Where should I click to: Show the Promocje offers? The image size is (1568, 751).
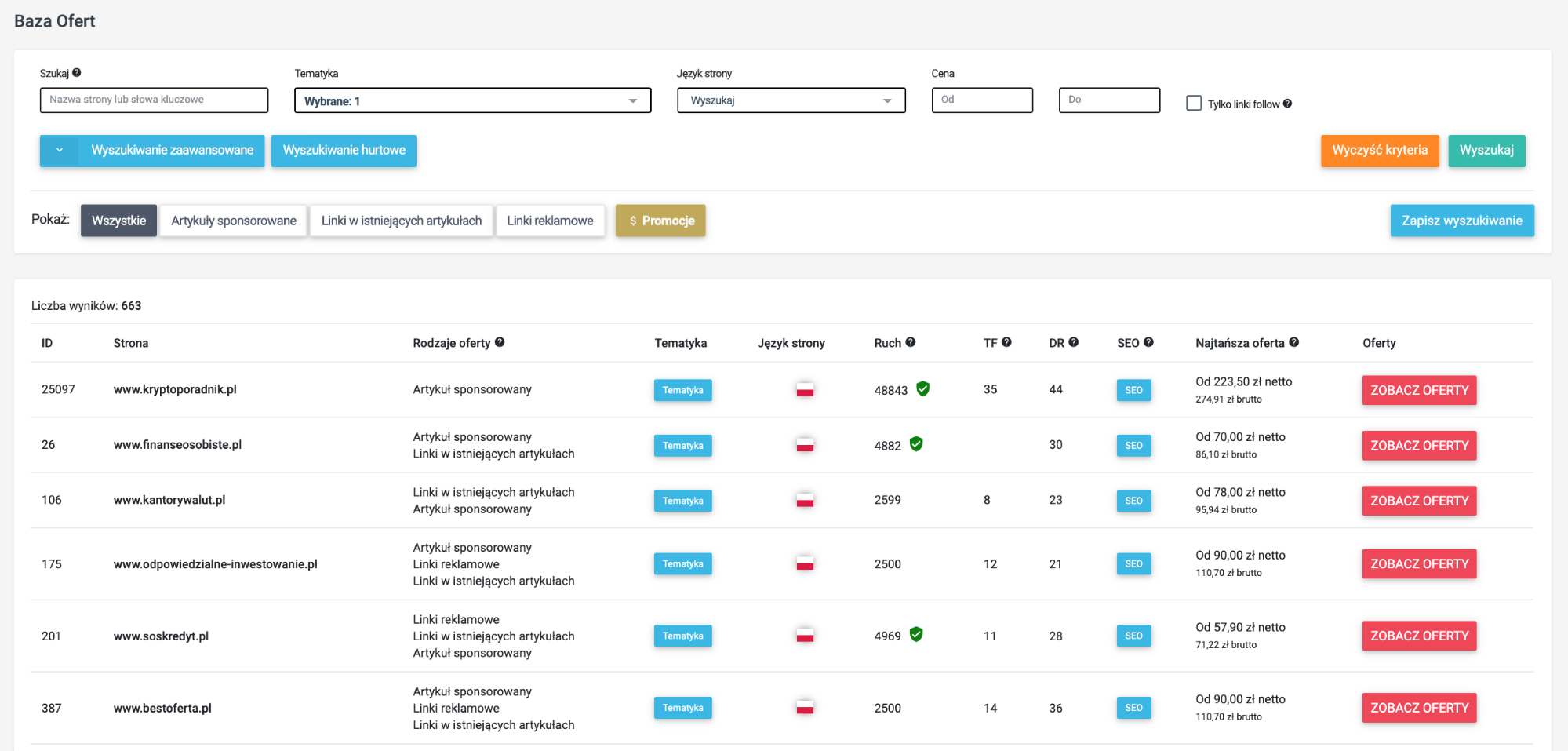[x=660, y=221]
